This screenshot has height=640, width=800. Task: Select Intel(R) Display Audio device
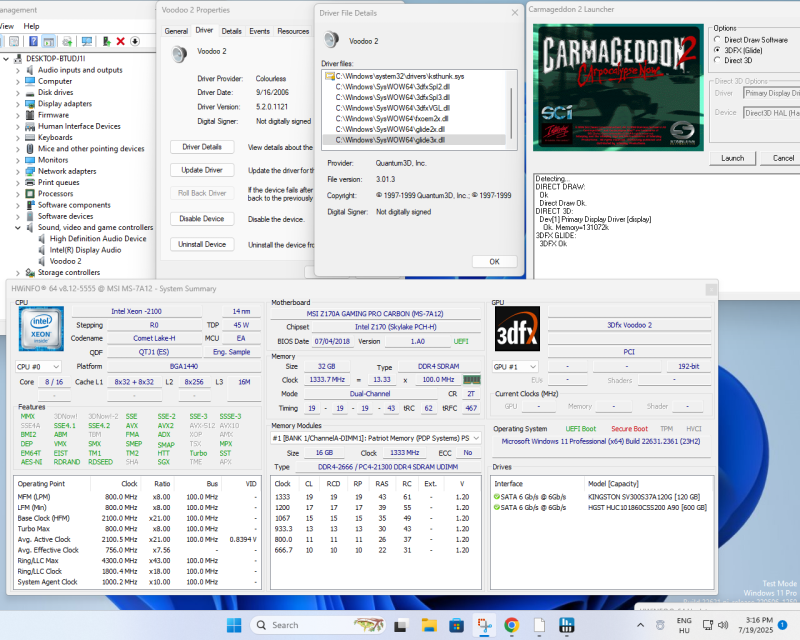point(85,250)
